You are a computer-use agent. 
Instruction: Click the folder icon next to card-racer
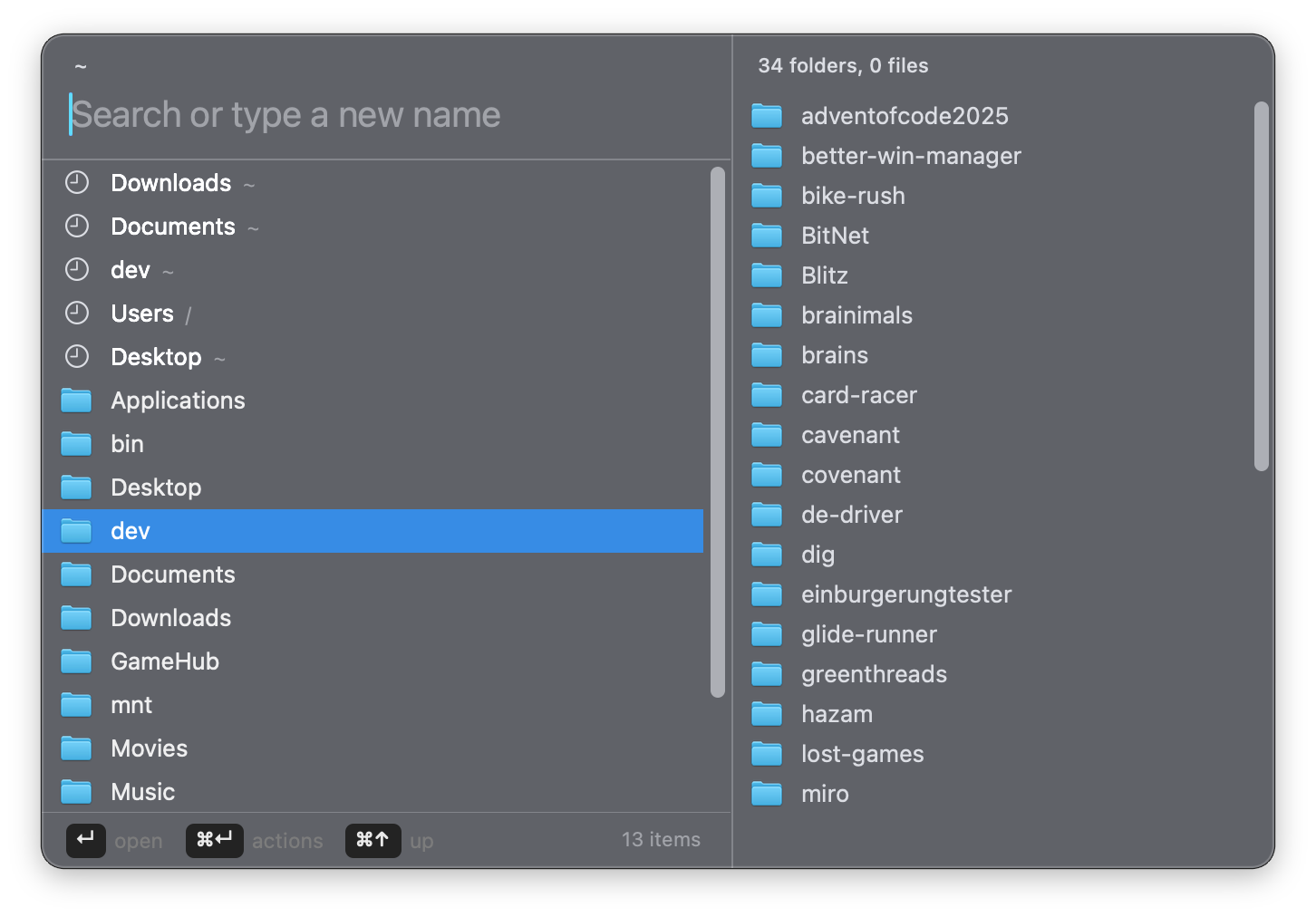[767, 395]
